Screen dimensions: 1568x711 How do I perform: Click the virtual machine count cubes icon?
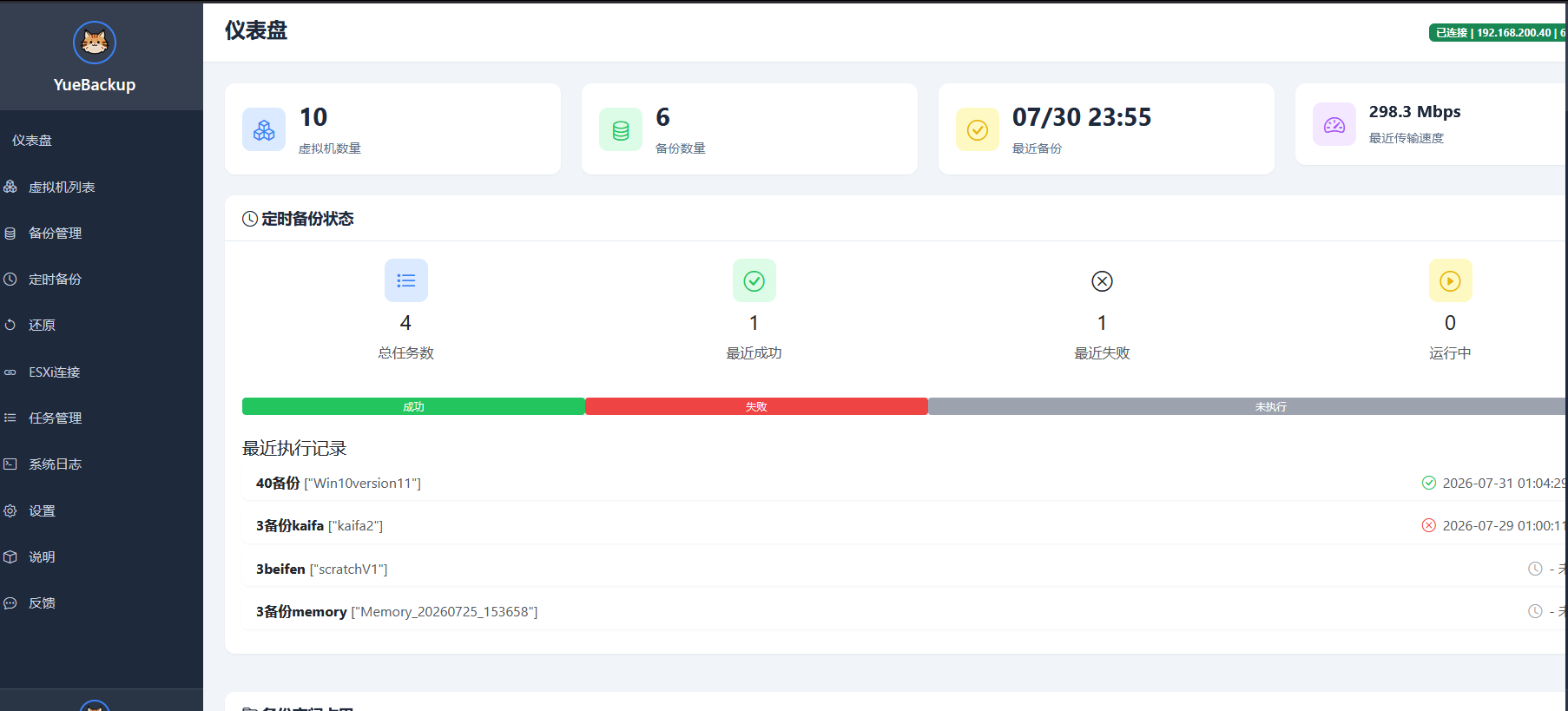(264, 129)
